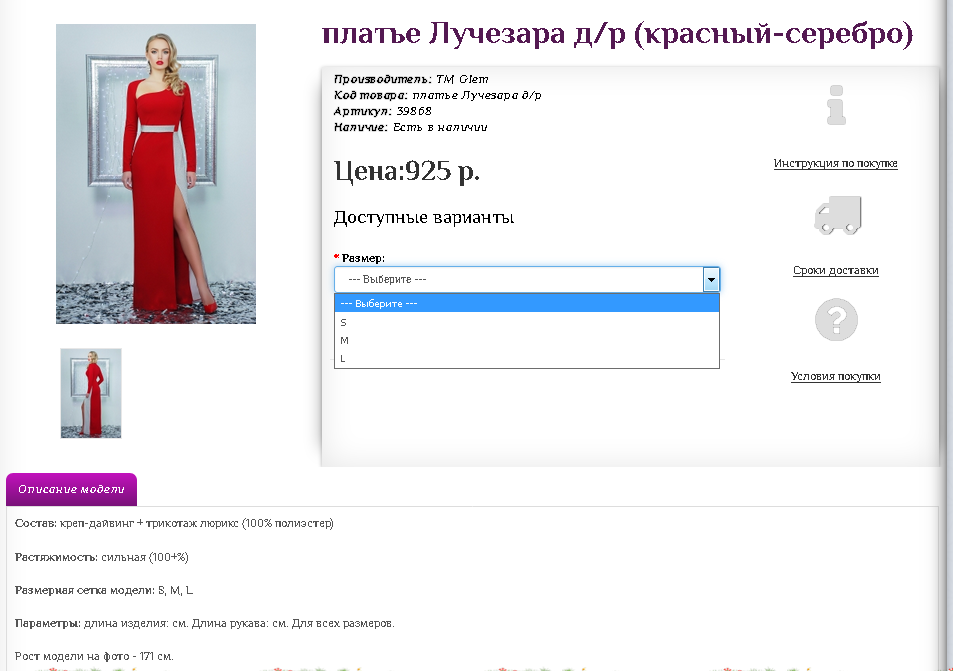This screenshot has width=953, height=671.
Task: Select size S from the dropdown list
Action: [x=527, y=322]
